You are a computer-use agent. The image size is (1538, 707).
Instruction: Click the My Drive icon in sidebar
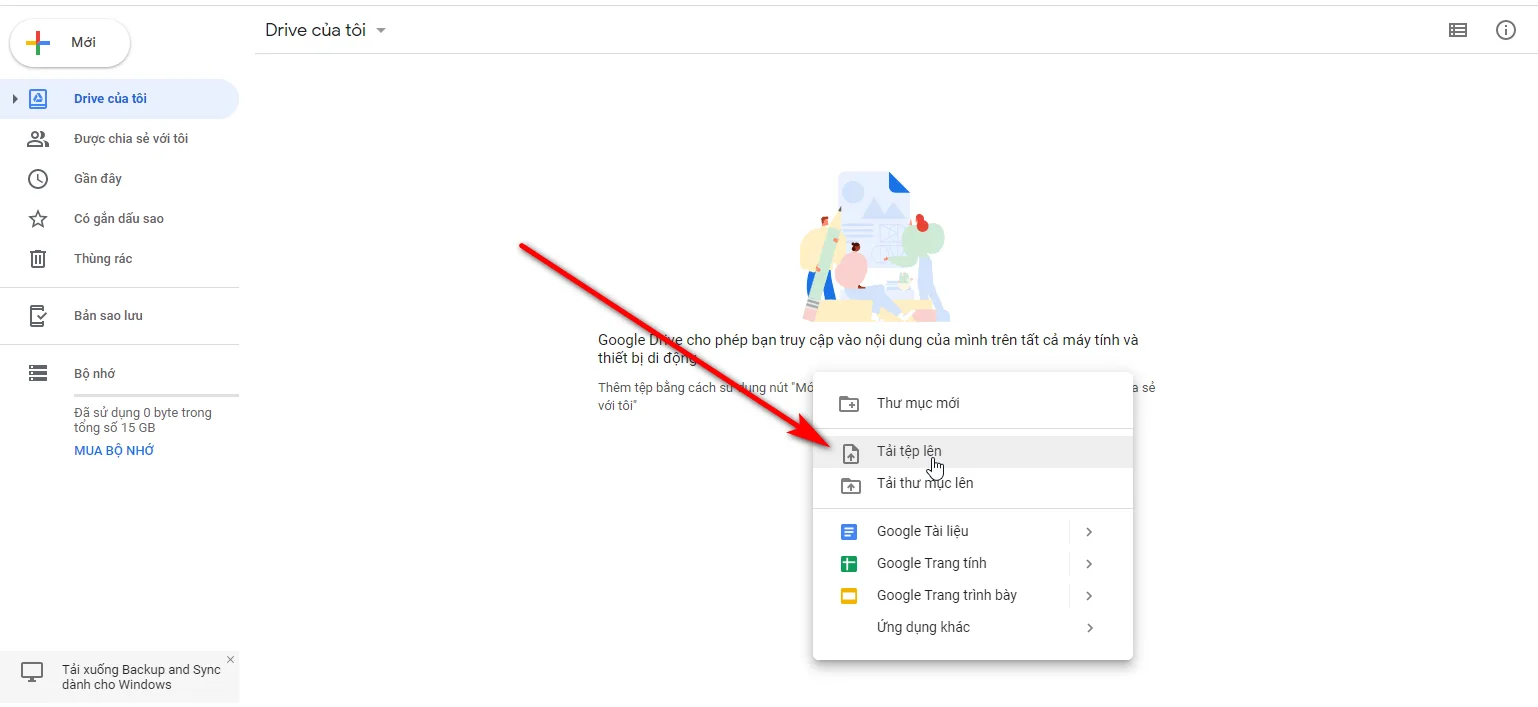coord(38,98)
